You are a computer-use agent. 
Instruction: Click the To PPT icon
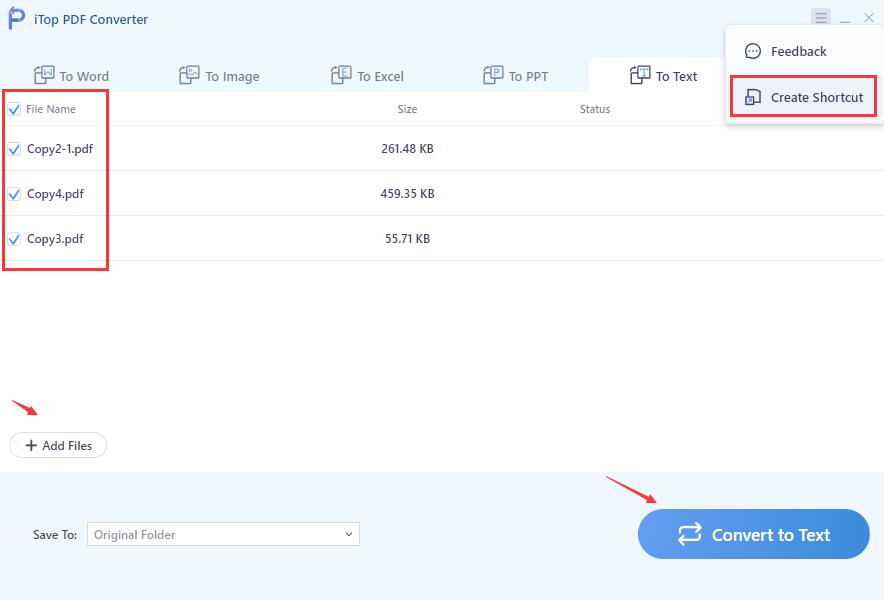493,75
